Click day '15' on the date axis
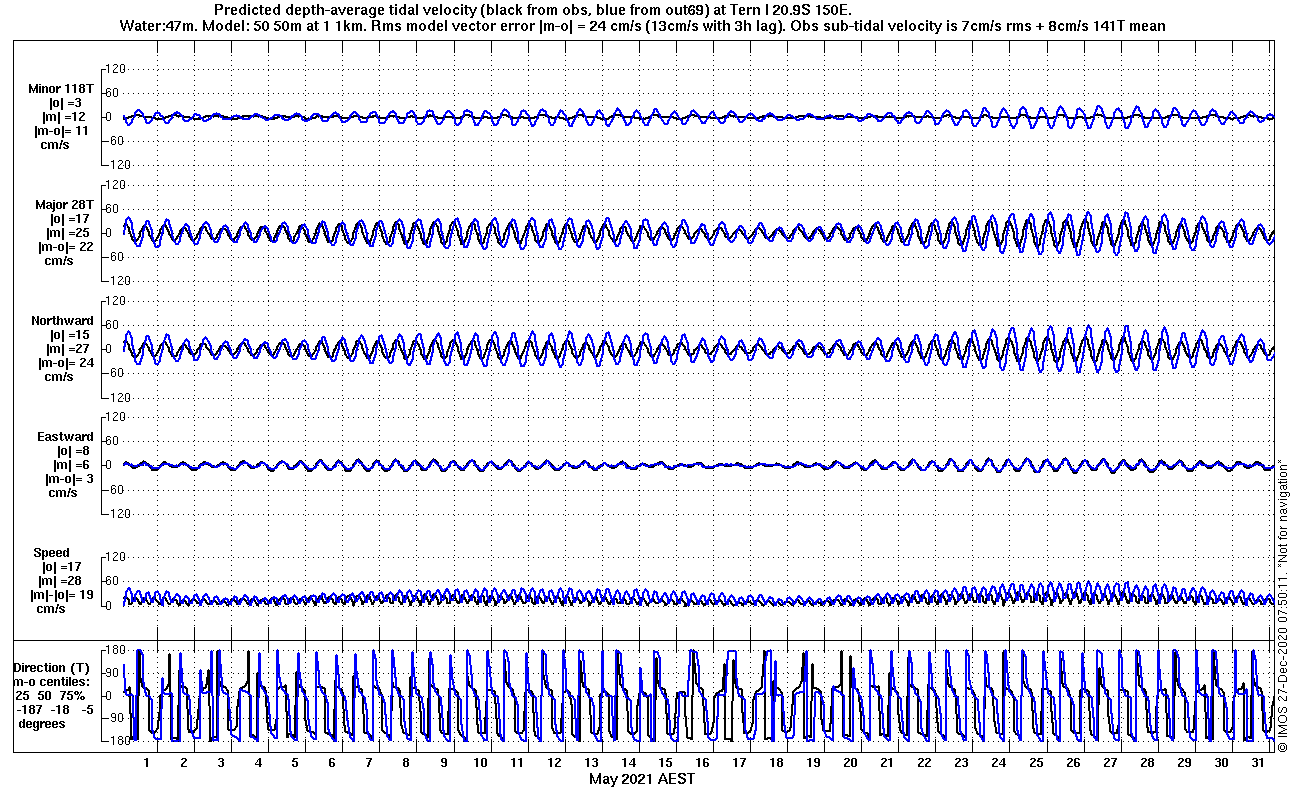Viewport: 1300px width, 800px height. (664, 762)
